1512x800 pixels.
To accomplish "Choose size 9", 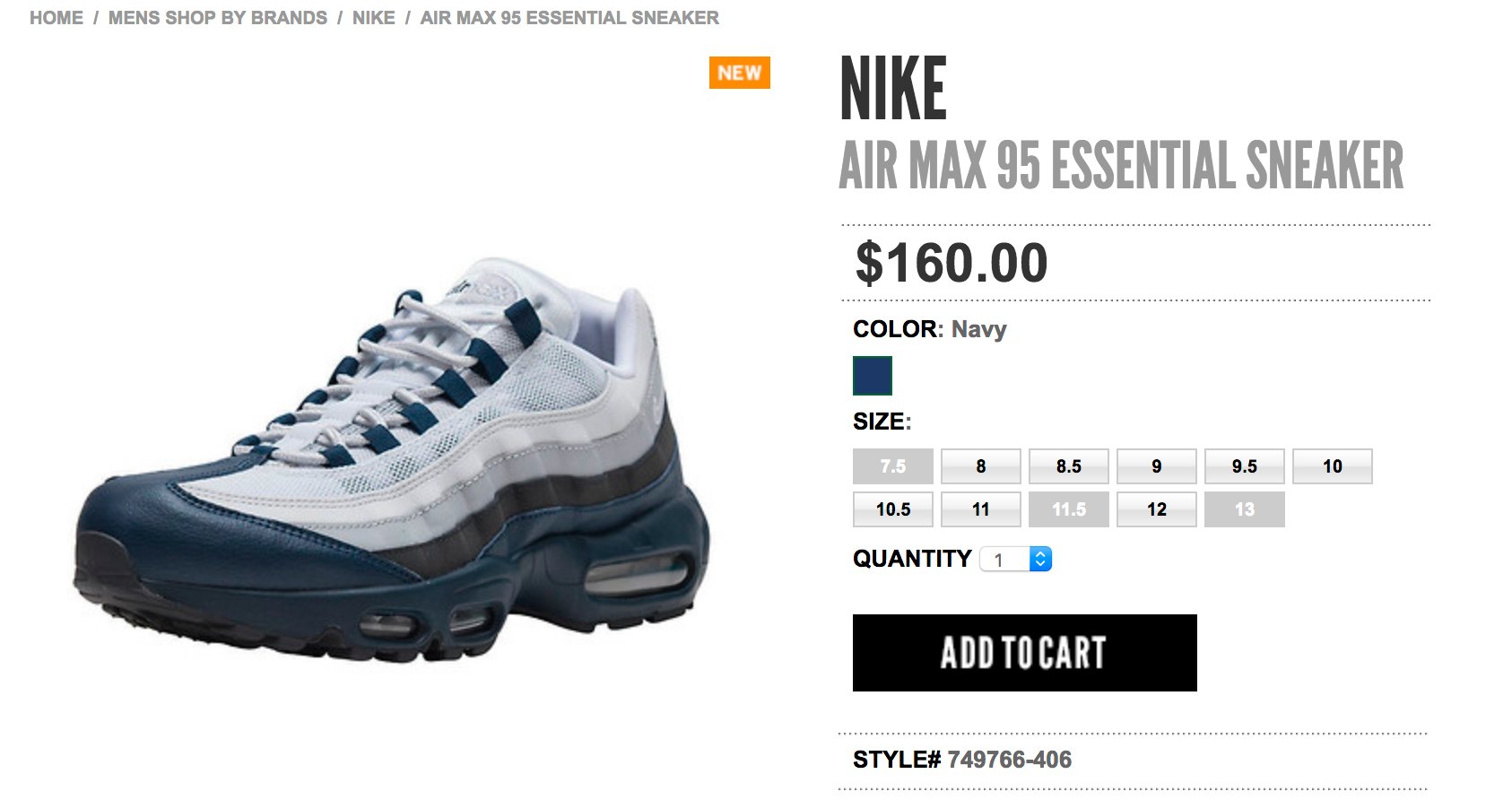I will [1157, 466].
